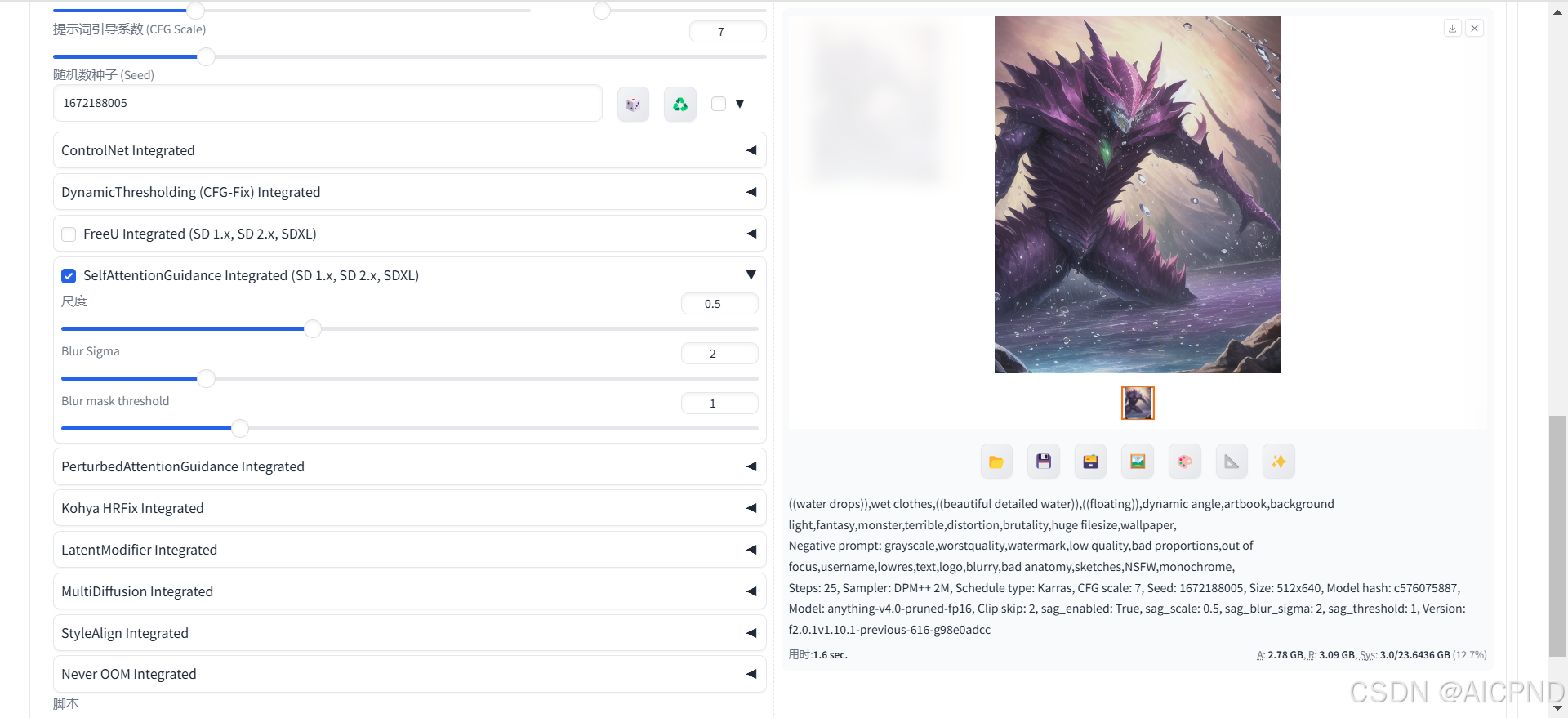Enable the FreeU Integrated checkbox
This screenshot has height=718, width=1568.
[x=69, y=234]
